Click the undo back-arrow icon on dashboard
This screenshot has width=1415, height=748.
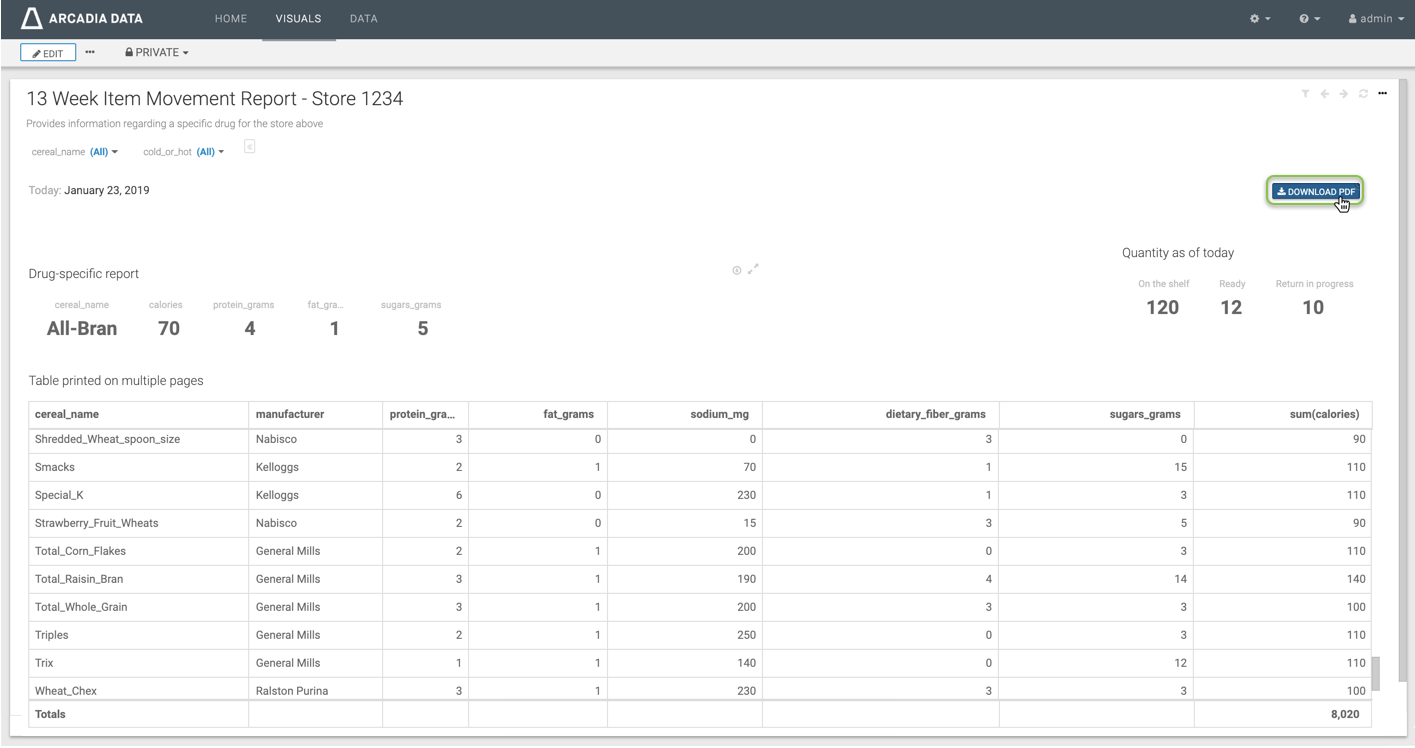(1325, 94)
